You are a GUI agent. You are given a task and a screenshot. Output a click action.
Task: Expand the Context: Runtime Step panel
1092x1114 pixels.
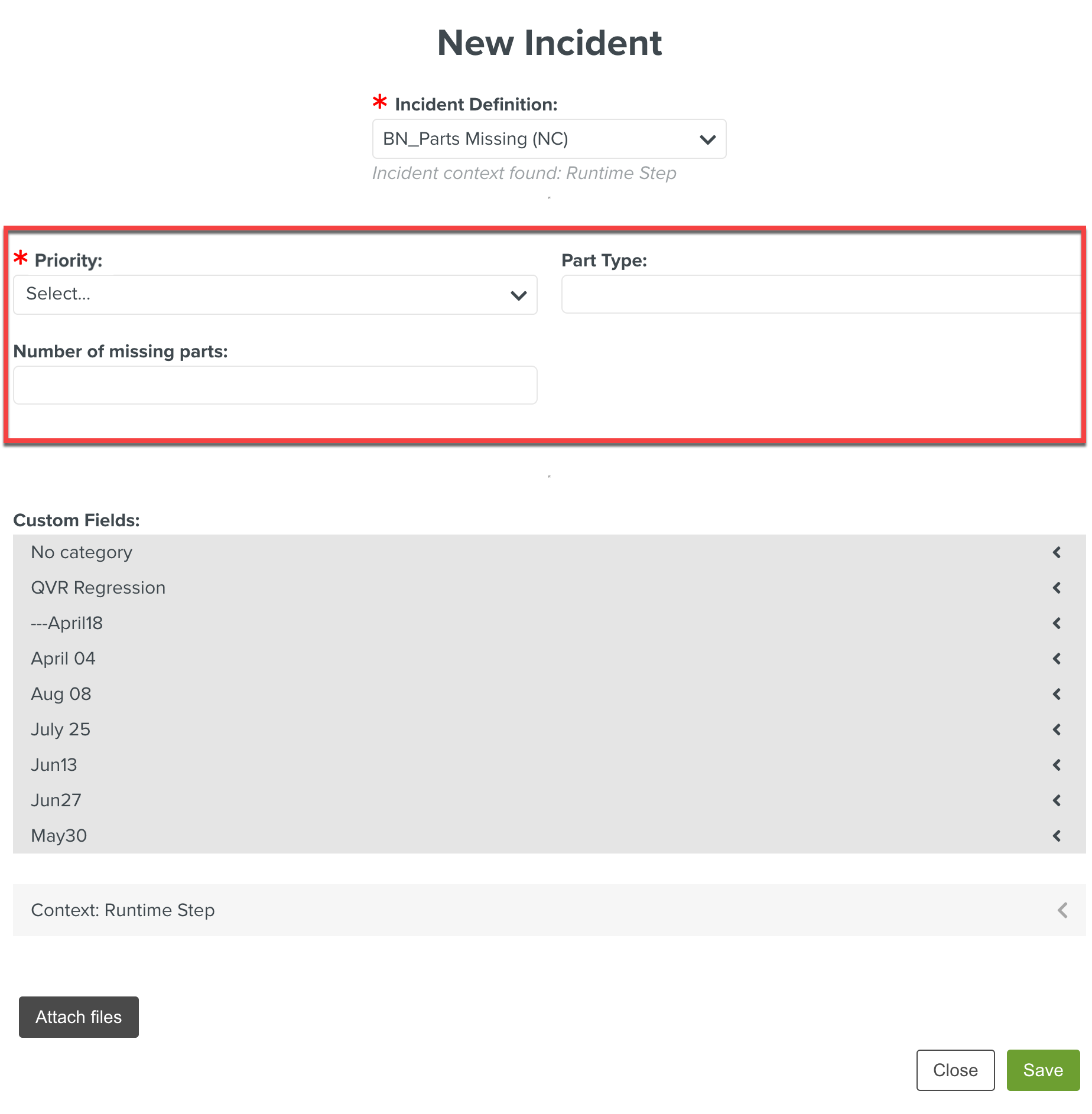[549, 910]
